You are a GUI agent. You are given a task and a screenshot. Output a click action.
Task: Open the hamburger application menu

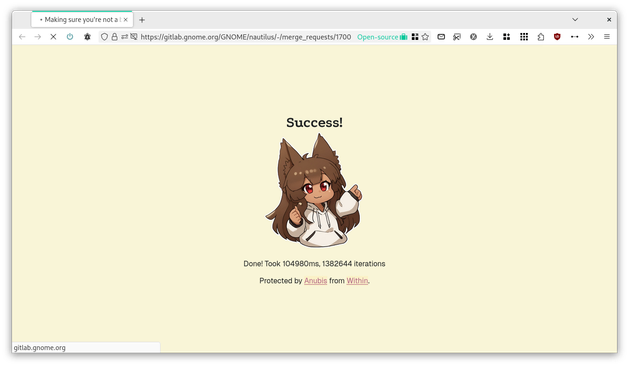coord(607,37)
